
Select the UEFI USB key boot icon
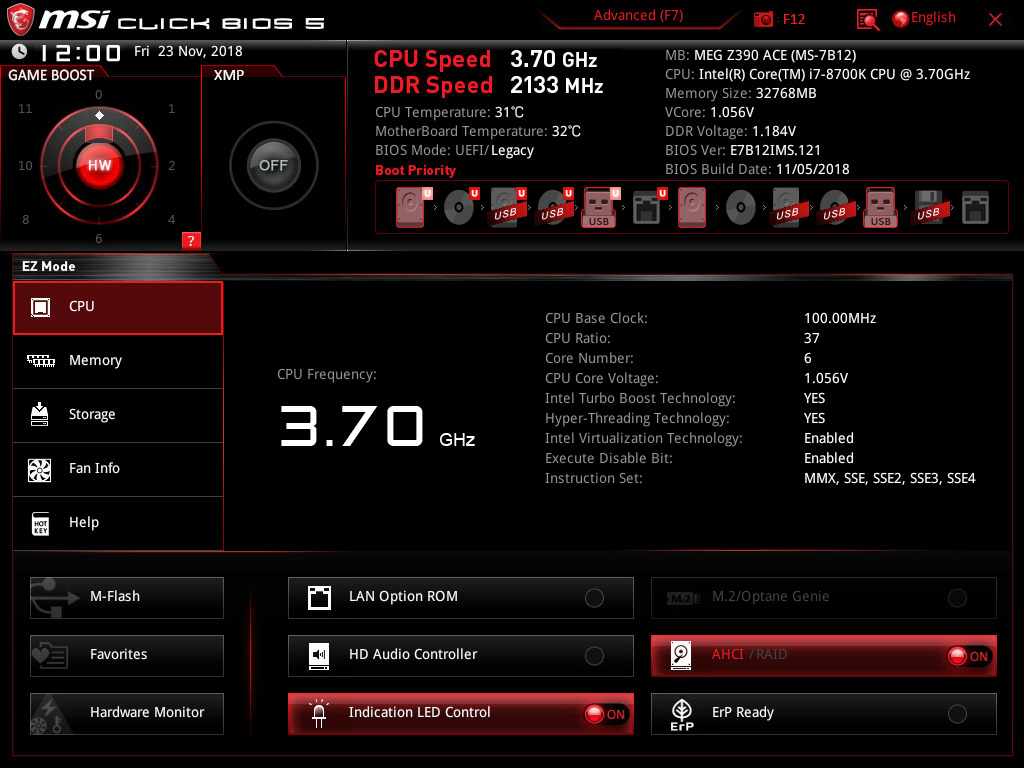click(601, 207)
